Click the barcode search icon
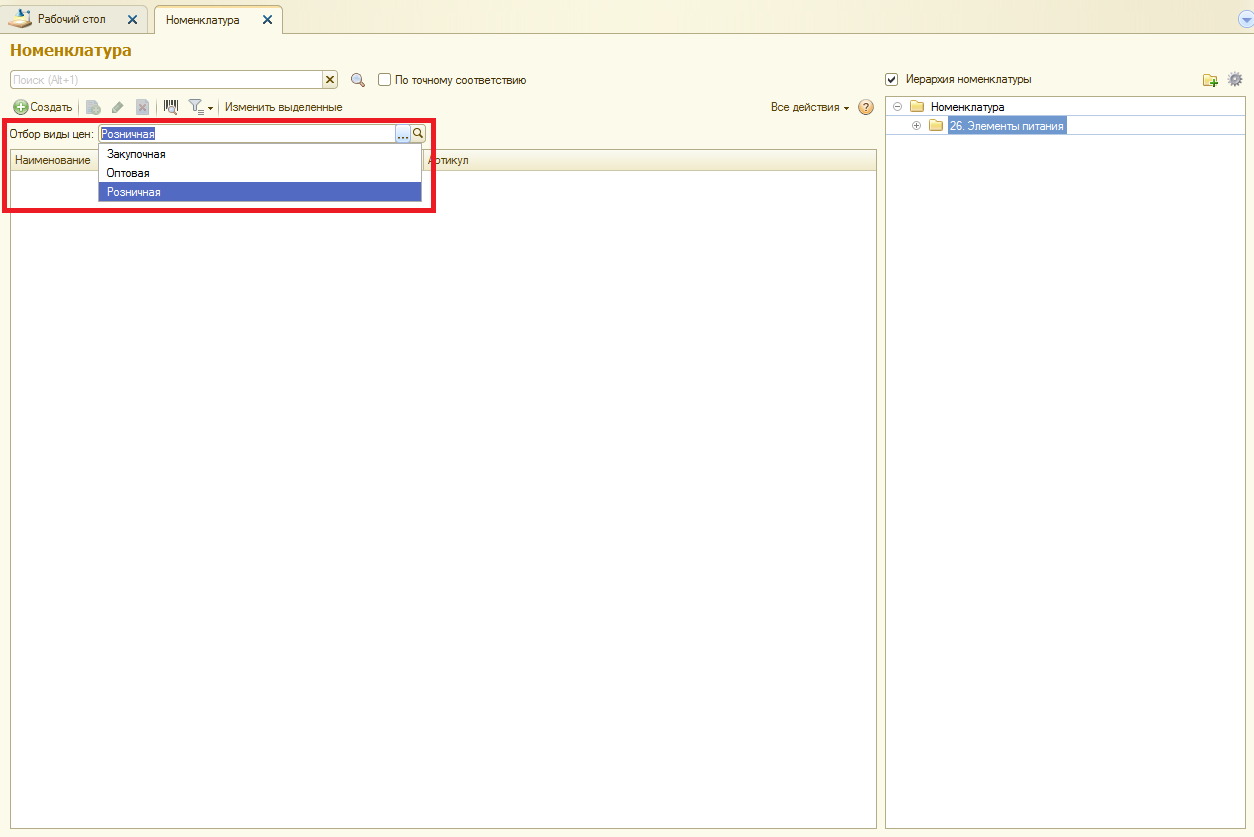 pos(171,107)
